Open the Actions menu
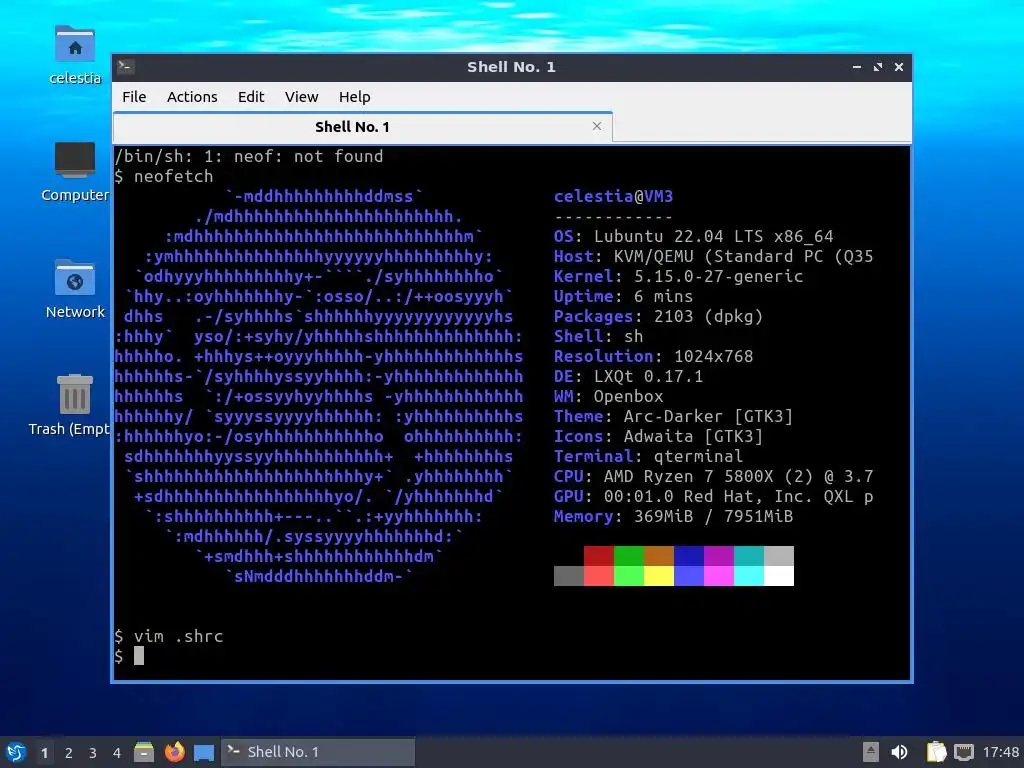Viewport: 1024px width, 768px height. pyautogui.click(x=192, y=97)
